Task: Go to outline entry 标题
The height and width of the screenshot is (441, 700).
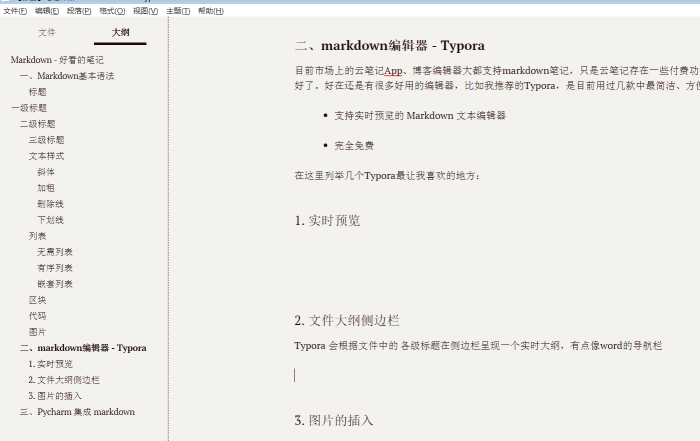Action: point(38,92)
